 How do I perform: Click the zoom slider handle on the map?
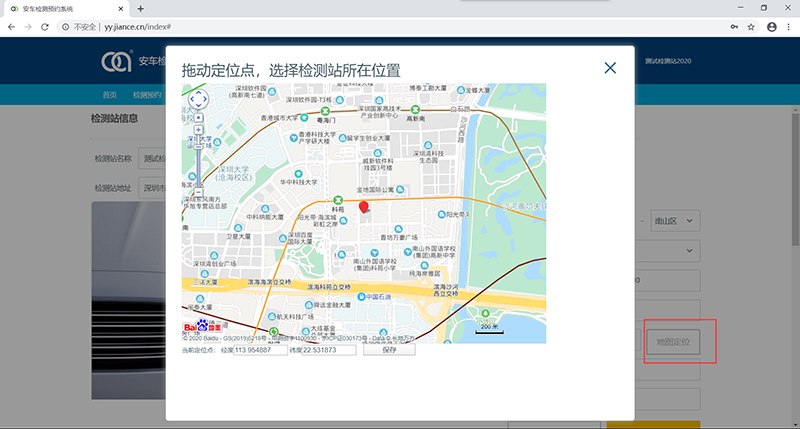pyautogui.click(x=198, y=146)
